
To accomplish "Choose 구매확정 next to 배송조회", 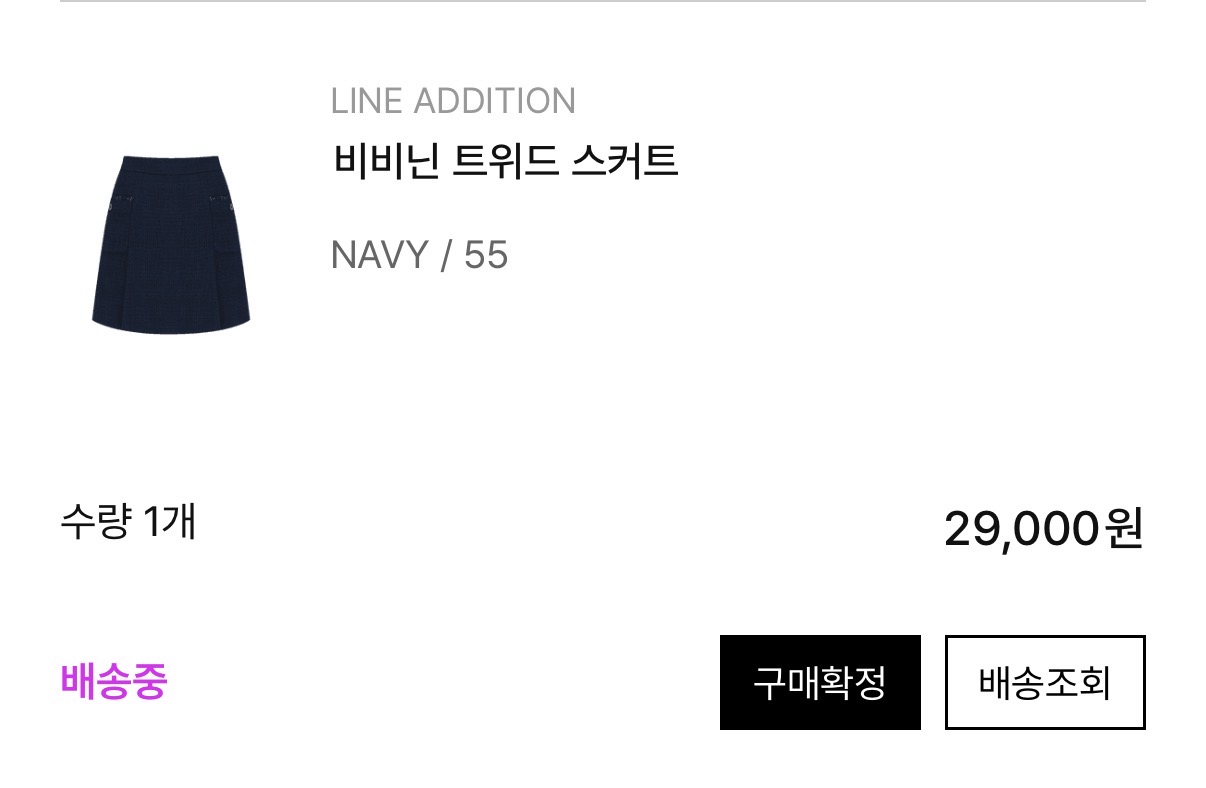I will point(820,683).
